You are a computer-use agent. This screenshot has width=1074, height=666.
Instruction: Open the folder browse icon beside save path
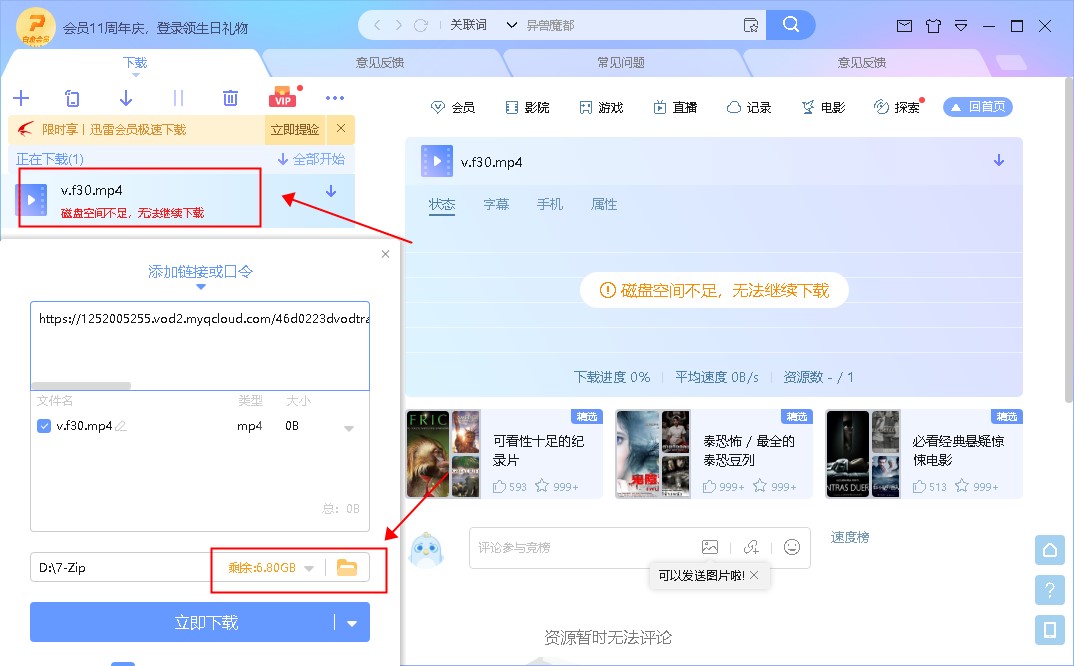(347, 566)
